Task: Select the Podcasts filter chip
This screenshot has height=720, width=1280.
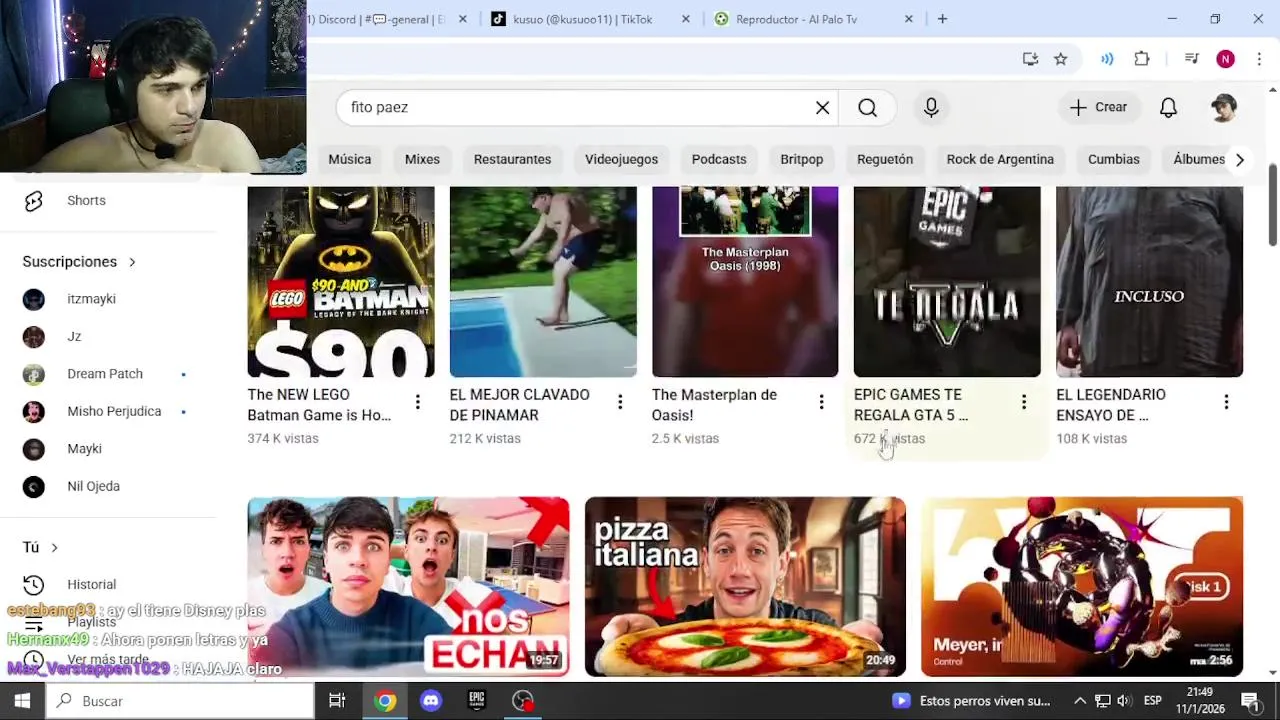Action: [x=719, y=159]
